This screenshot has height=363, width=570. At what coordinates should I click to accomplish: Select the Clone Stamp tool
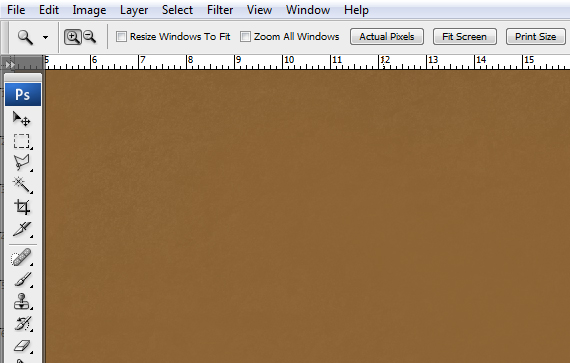pos(22,302)
